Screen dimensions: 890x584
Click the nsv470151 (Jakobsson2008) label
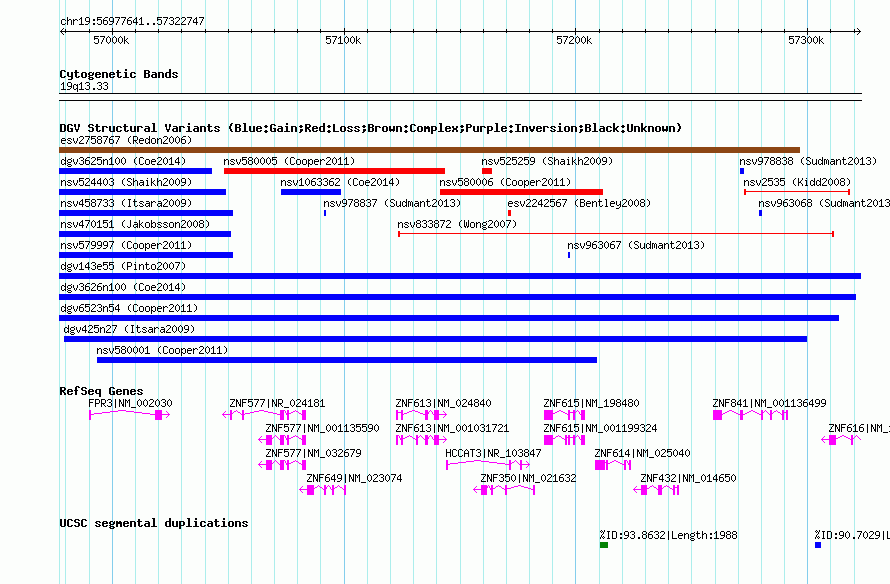coord(135,224)
